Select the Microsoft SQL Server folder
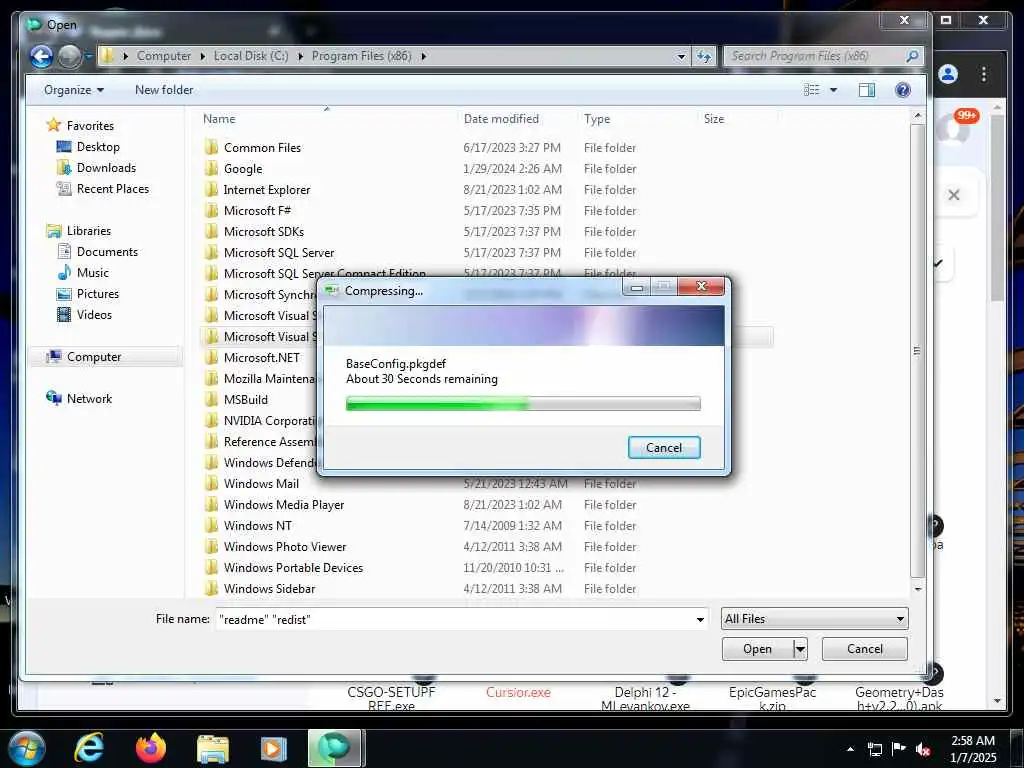1024x768 pixels. pos(279,252)
